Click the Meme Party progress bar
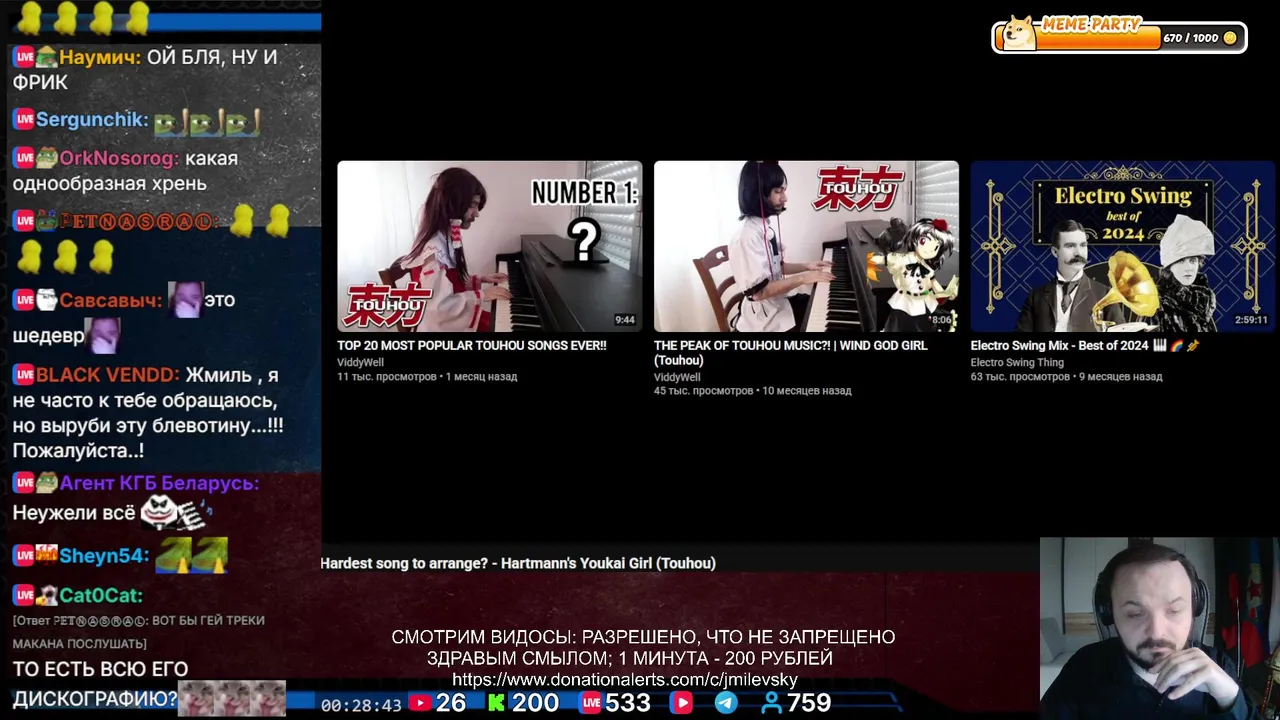This screenshot has width=1280, height=720. point(1119,37)
